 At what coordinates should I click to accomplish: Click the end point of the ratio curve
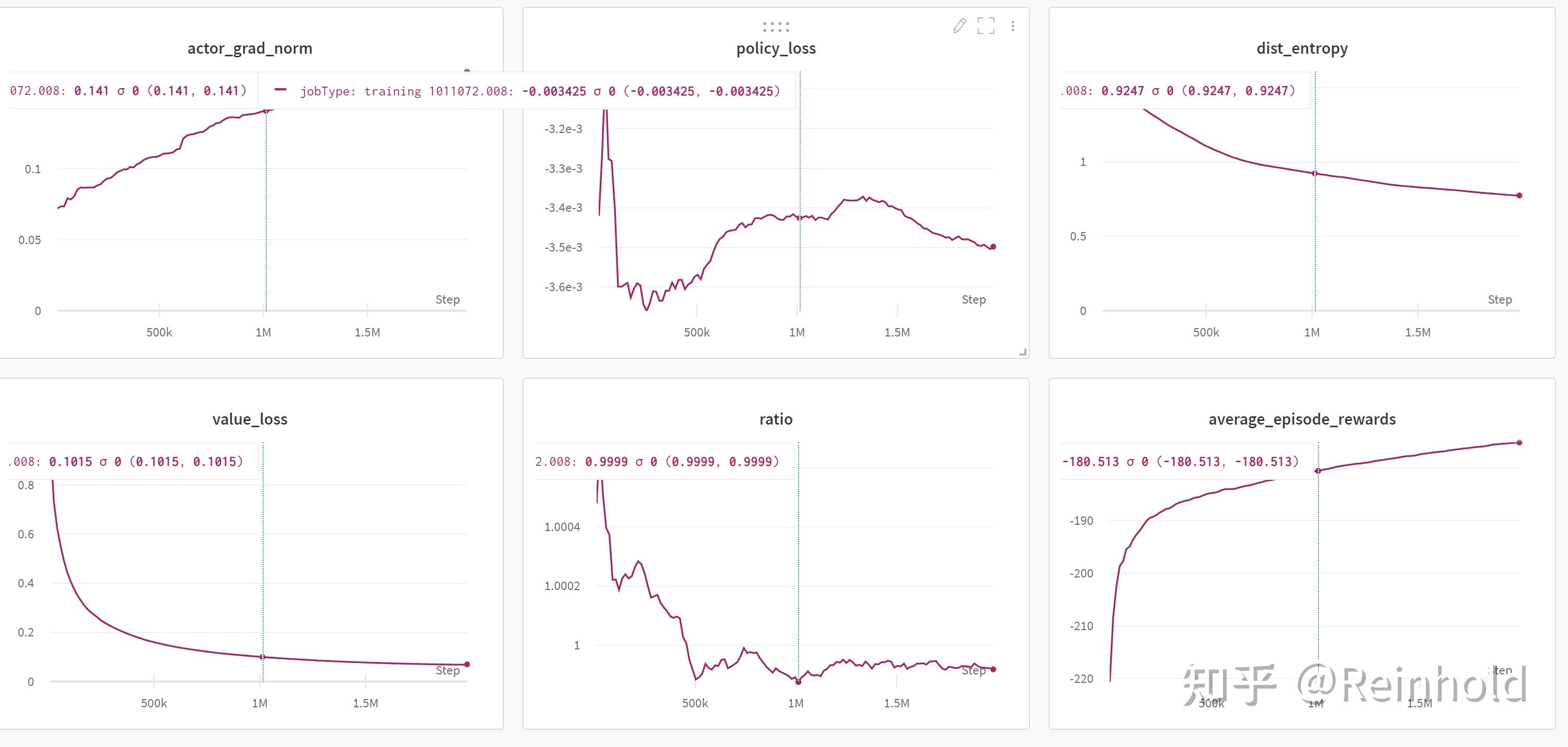993,669
